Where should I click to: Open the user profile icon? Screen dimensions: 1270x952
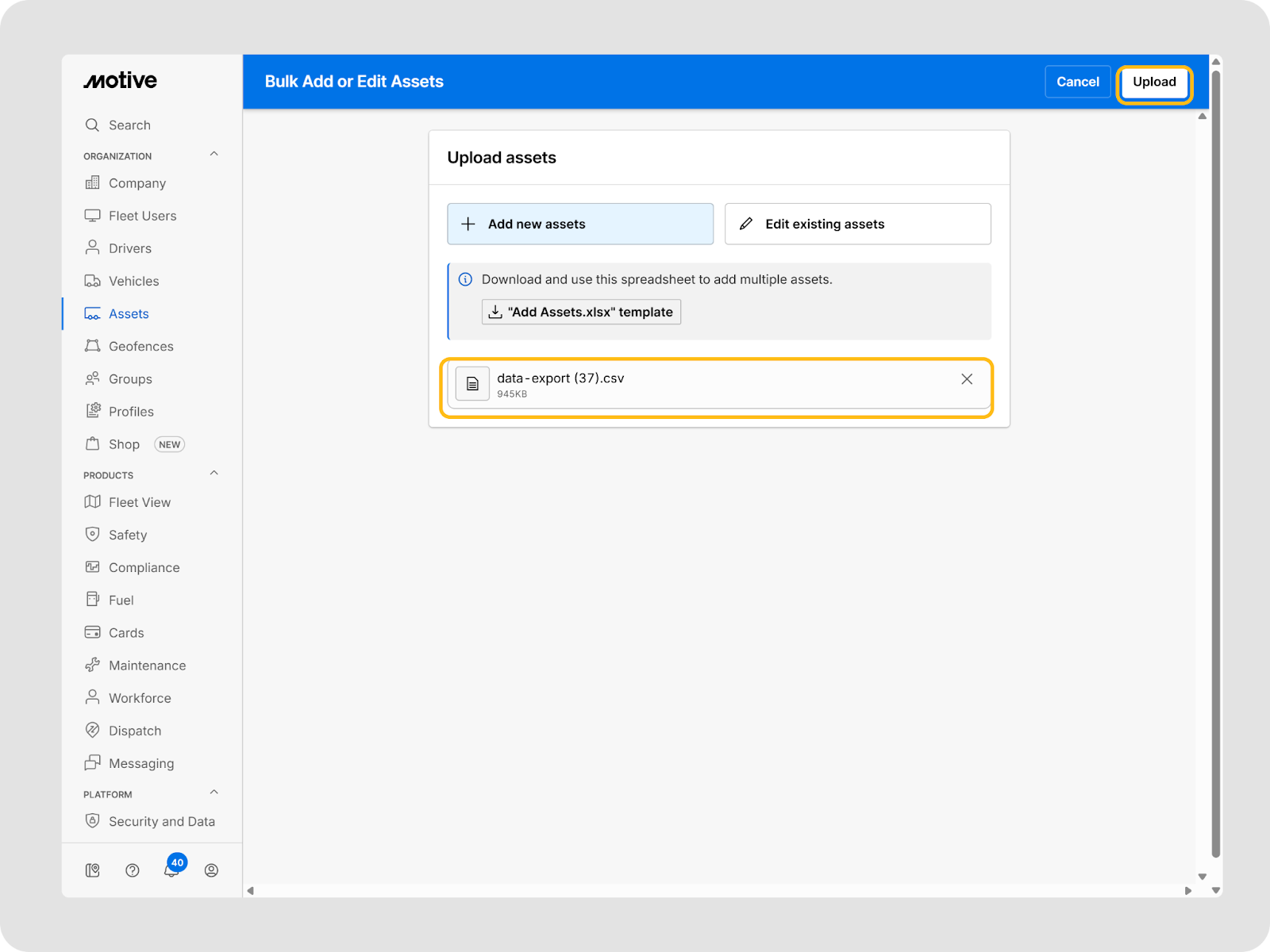(211, 870)
